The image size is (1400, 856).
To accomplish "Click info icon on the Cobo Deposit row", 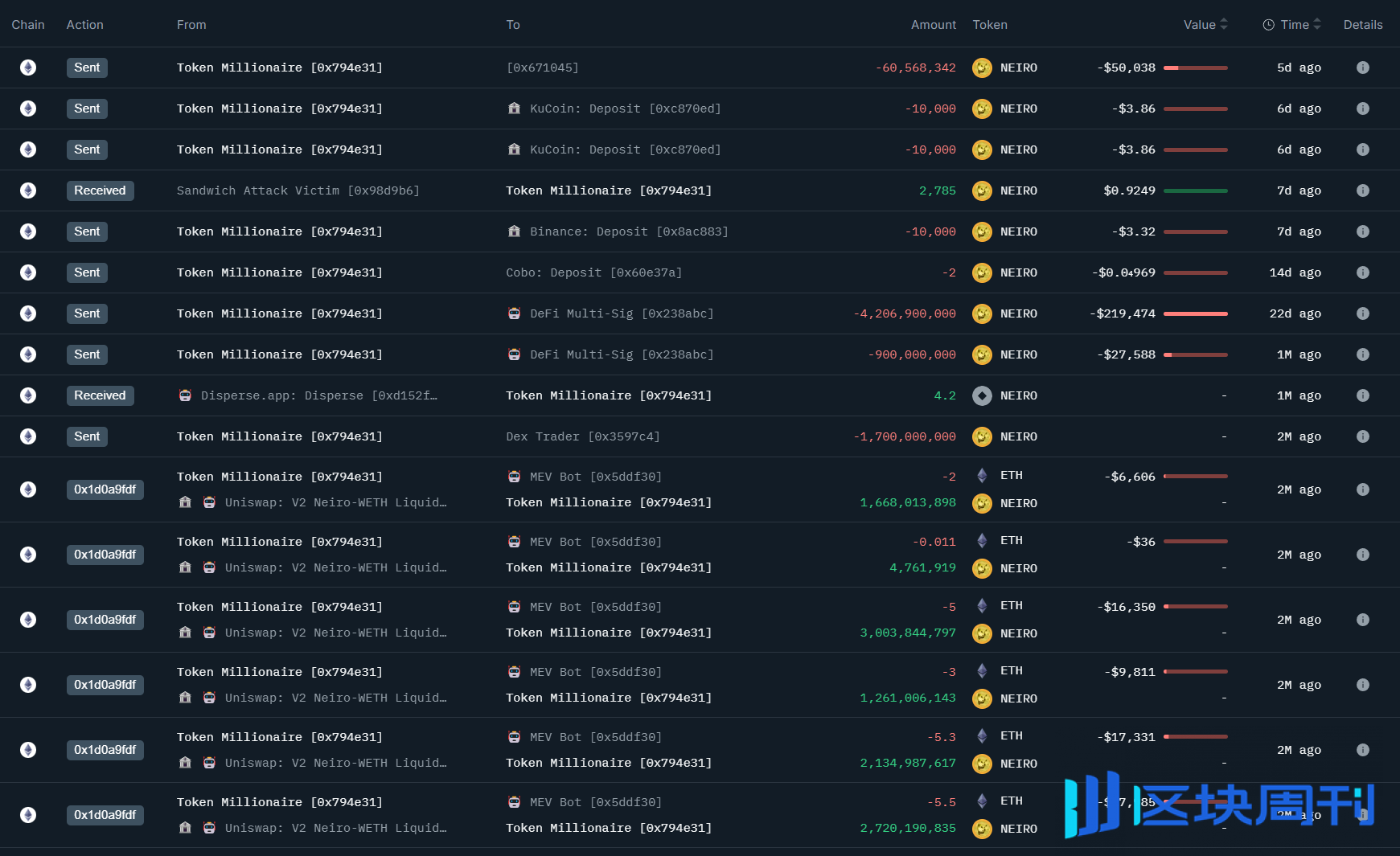I will coord(1362,272).
